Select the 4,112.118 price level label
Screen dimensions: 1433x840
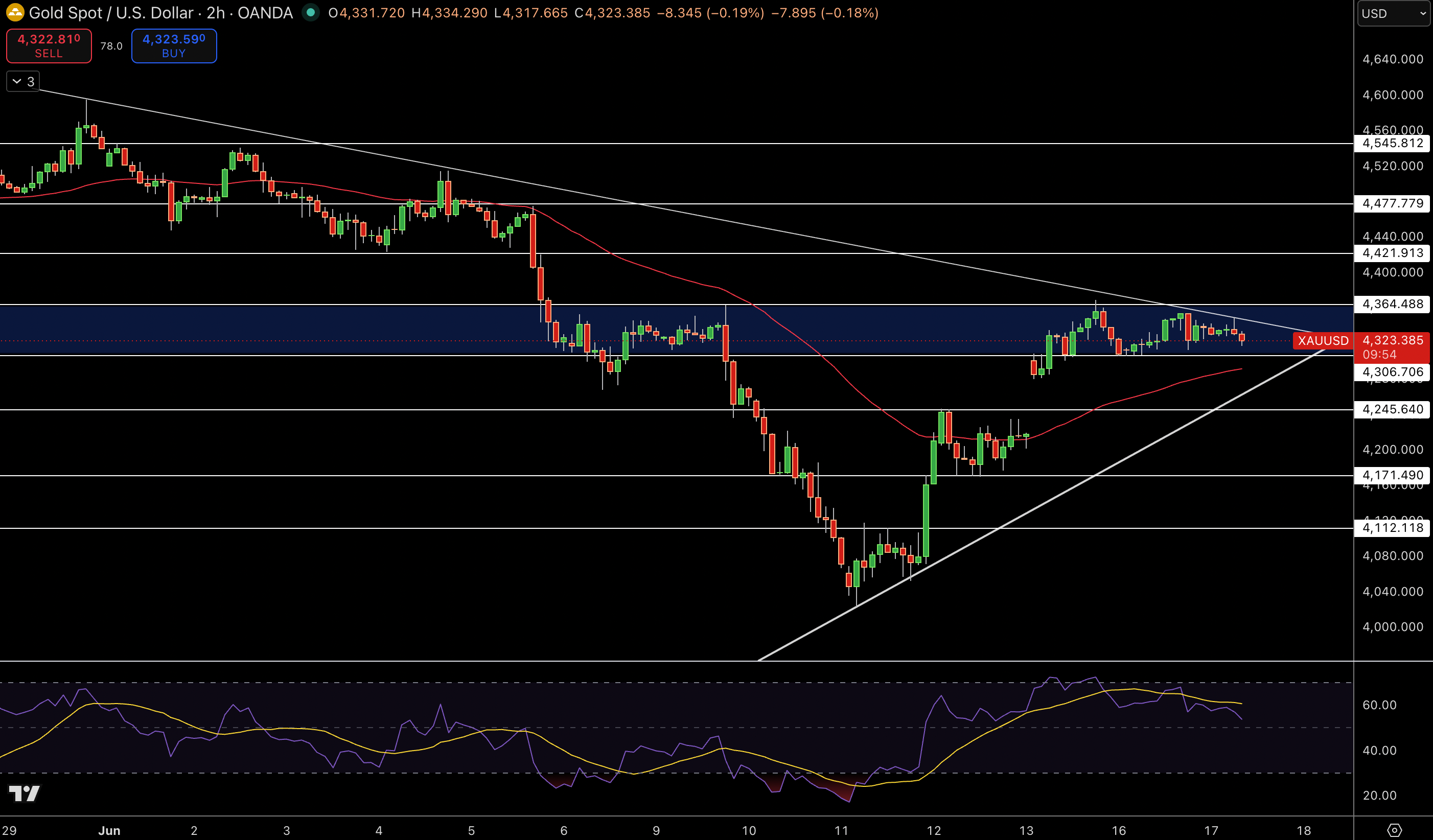1393,528
